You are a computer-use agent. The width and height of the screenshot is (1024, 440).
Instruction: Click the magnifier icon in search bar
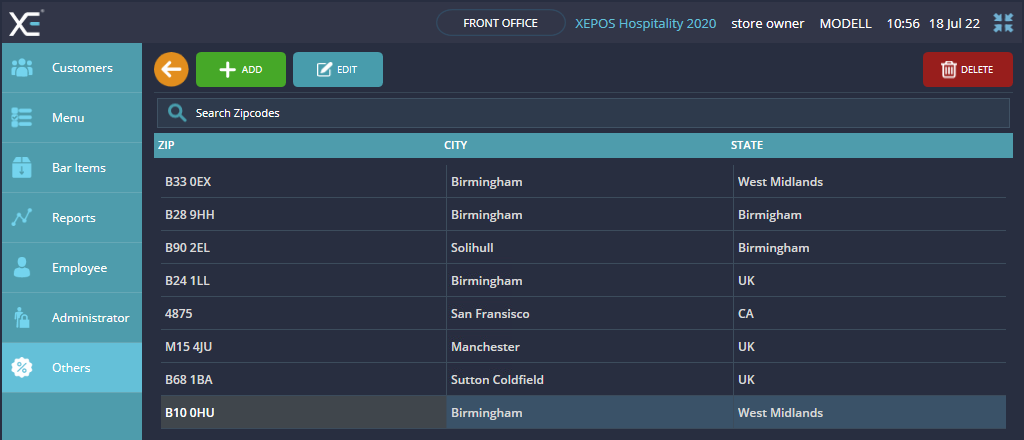point(177,113)
